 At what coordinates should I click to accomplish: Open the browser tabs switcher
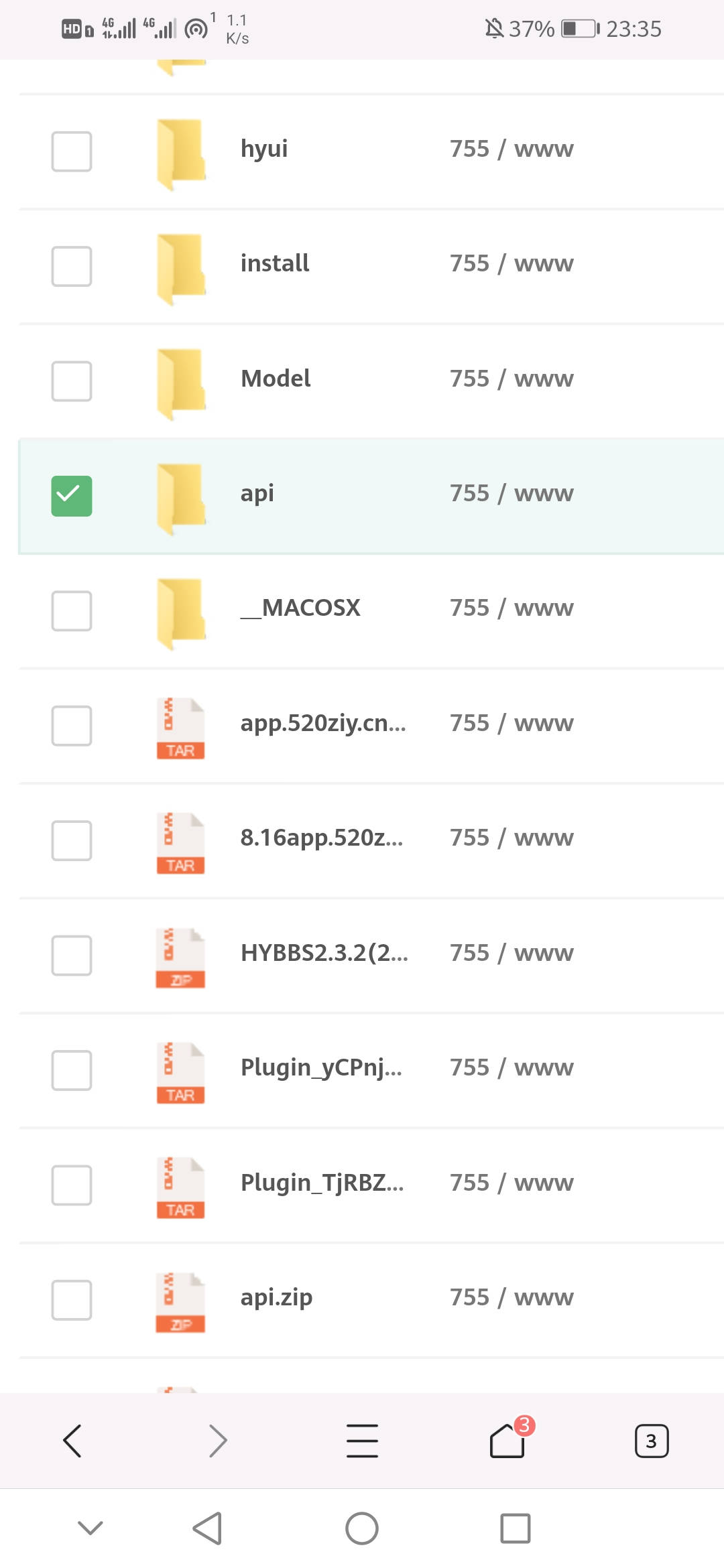(651, 1441)
